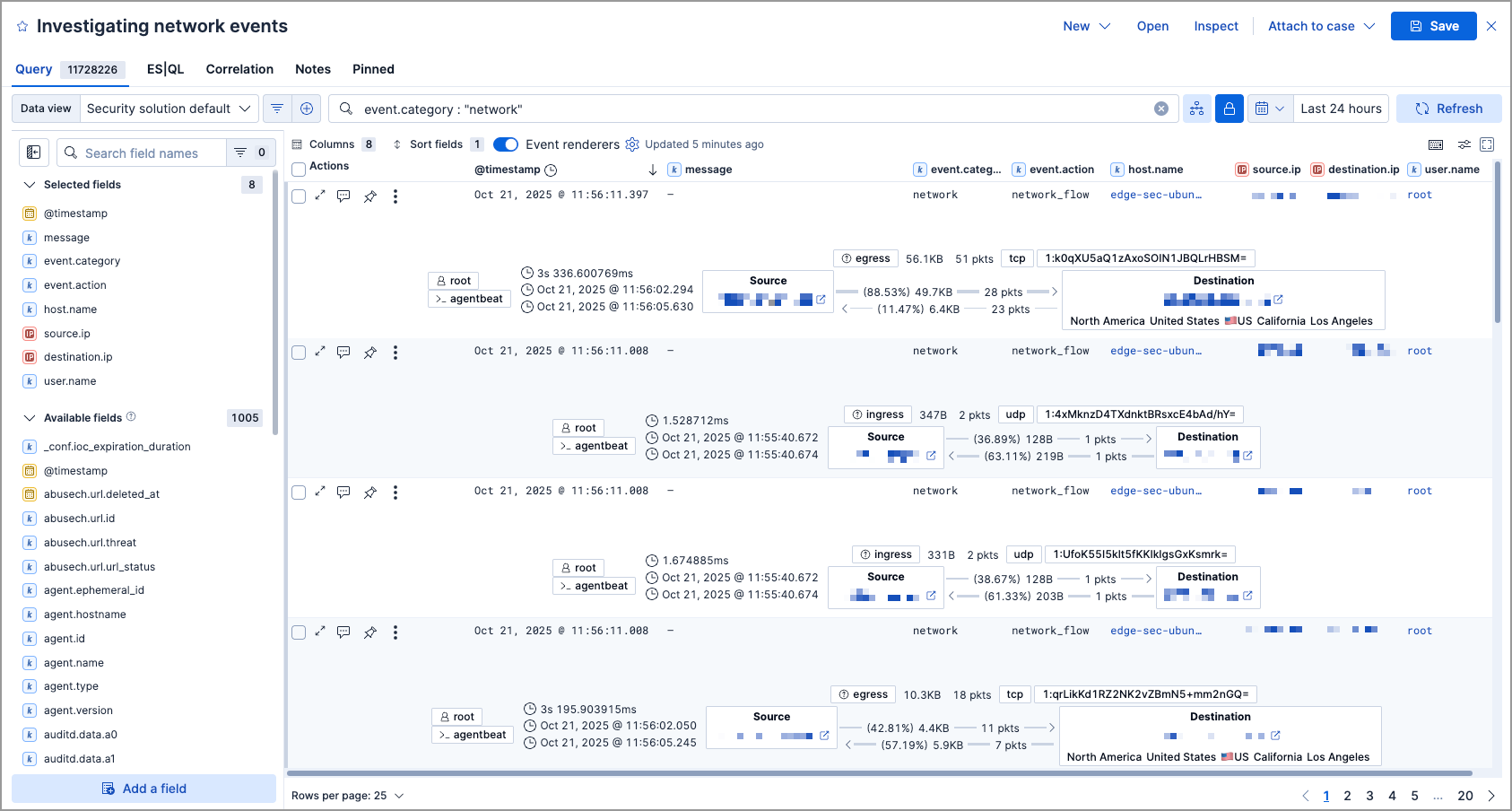Open grid display options via sliders icon
This screenshot has width=1512, height=811.
1464,144
